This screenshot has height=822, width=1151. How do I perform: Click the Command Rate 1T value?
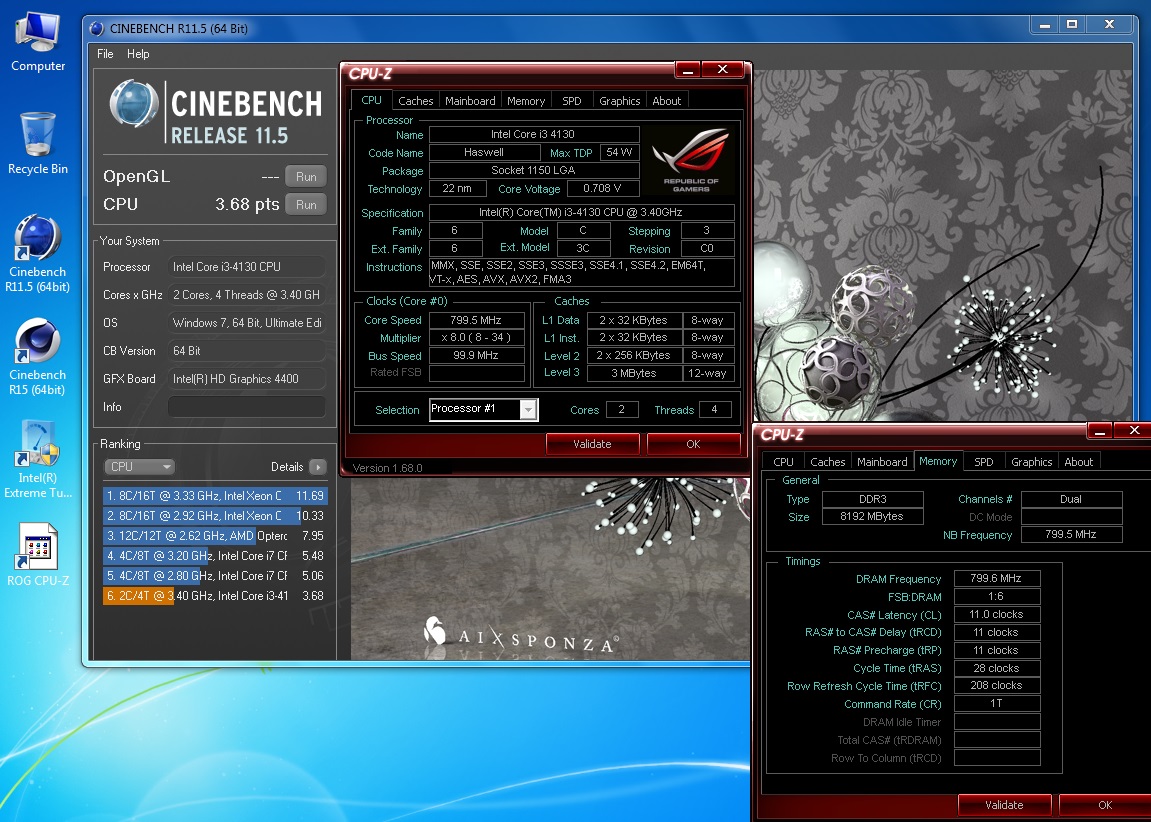[997, 703]
